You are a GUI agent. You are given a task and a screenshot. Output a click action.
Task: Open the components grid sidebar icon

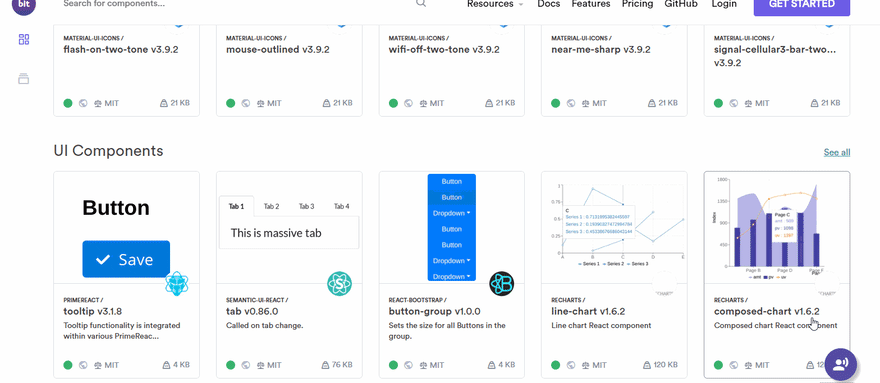pyautogui.click(x=24, y=39)
